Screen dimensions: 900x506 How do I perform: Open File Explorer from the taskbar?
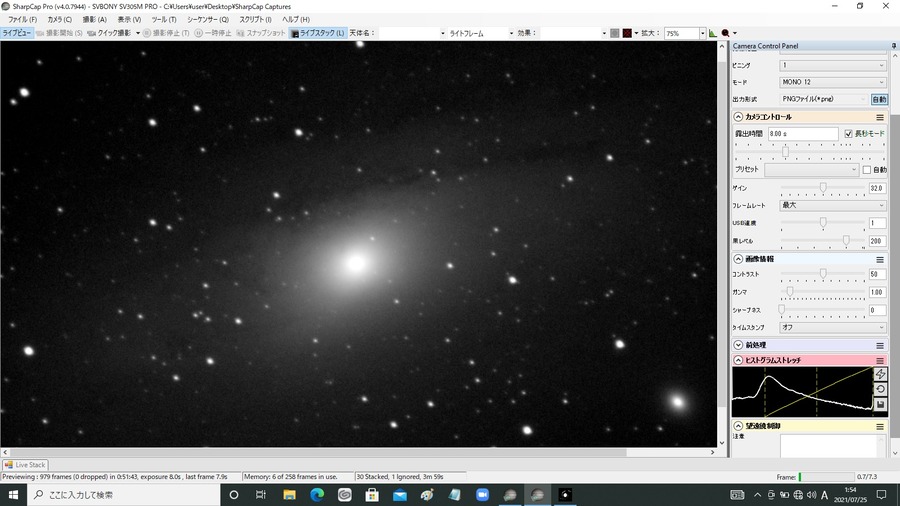pos(289,495)
